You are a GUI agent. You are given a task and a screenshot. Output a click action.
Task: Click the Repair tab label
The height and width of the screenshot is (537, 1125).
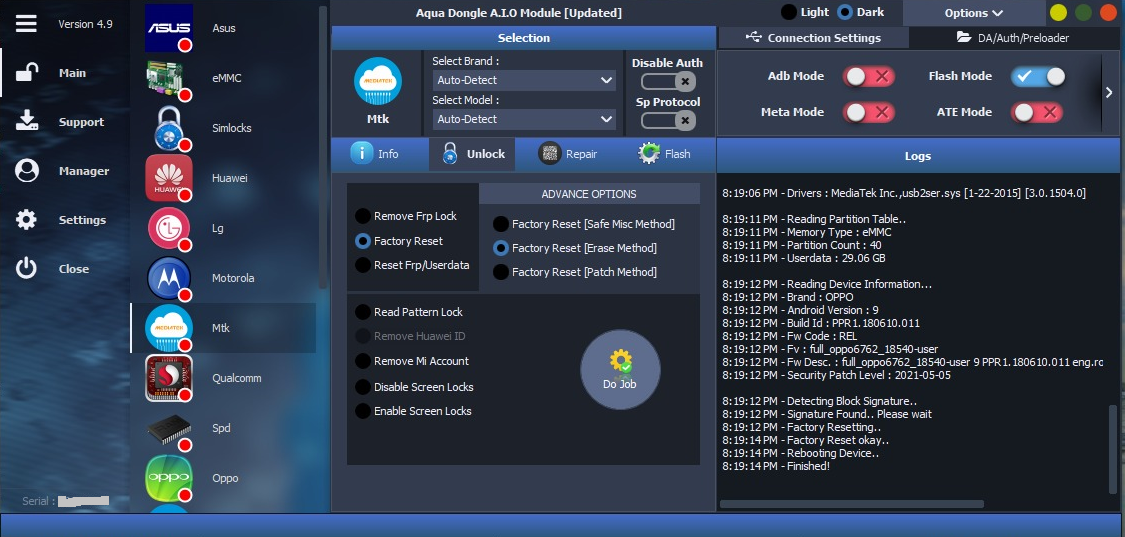click(581, 154)
